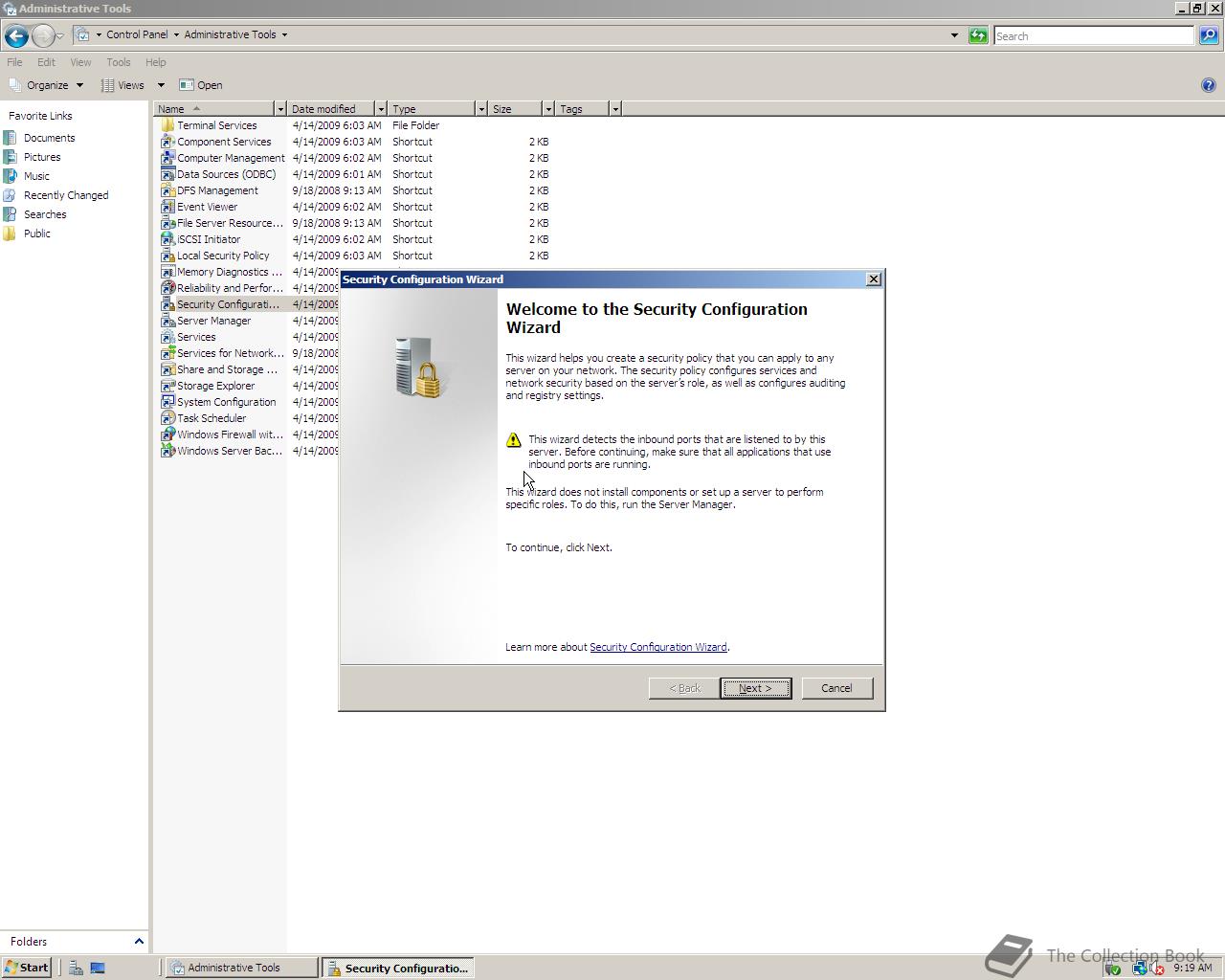Open the View menu
This screenshot has height=980, width=1225.
(x=80, y=62)
